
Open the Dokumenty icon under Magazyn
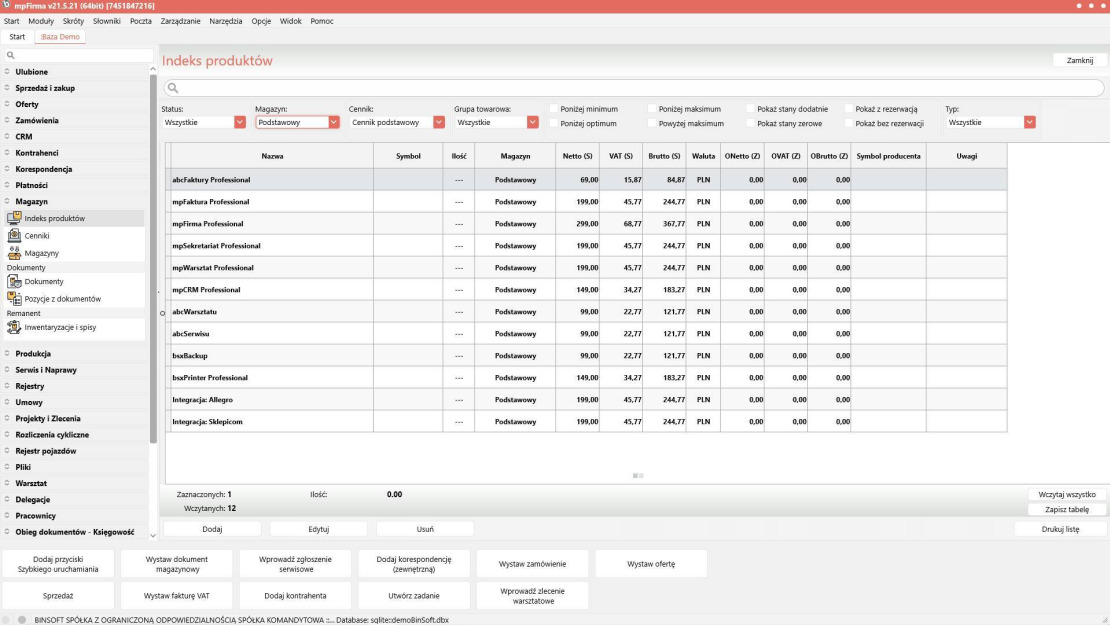14,281
